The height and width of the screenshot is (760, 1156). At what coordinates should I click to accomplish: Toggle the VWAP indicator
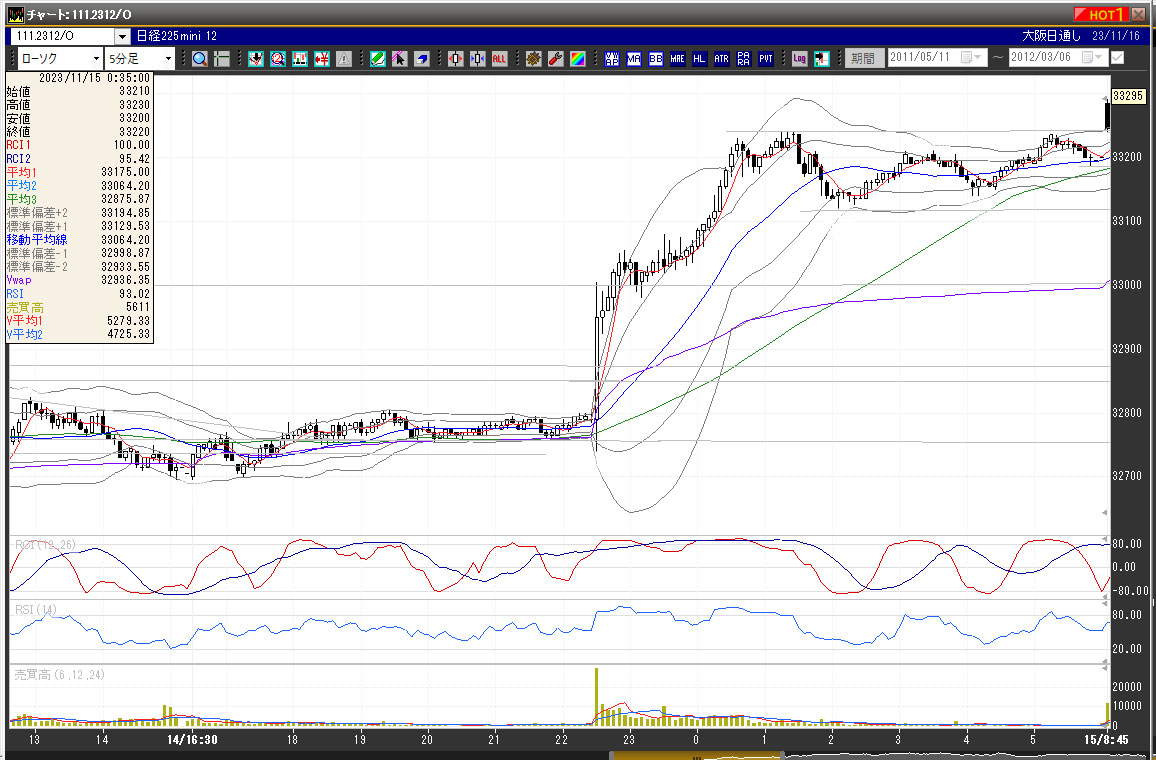(x=612, y=59)
